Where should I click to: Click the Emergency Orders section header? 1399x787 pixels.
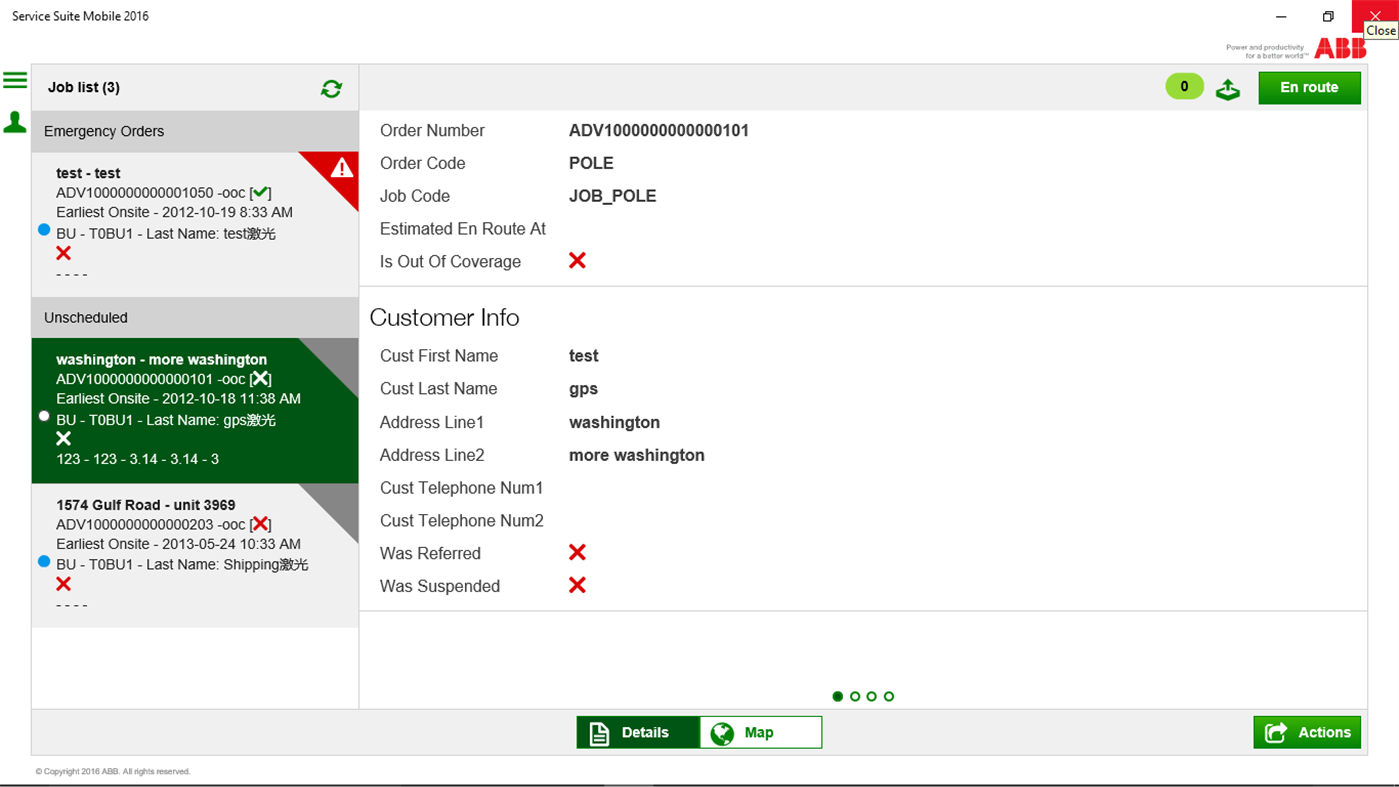195,131
